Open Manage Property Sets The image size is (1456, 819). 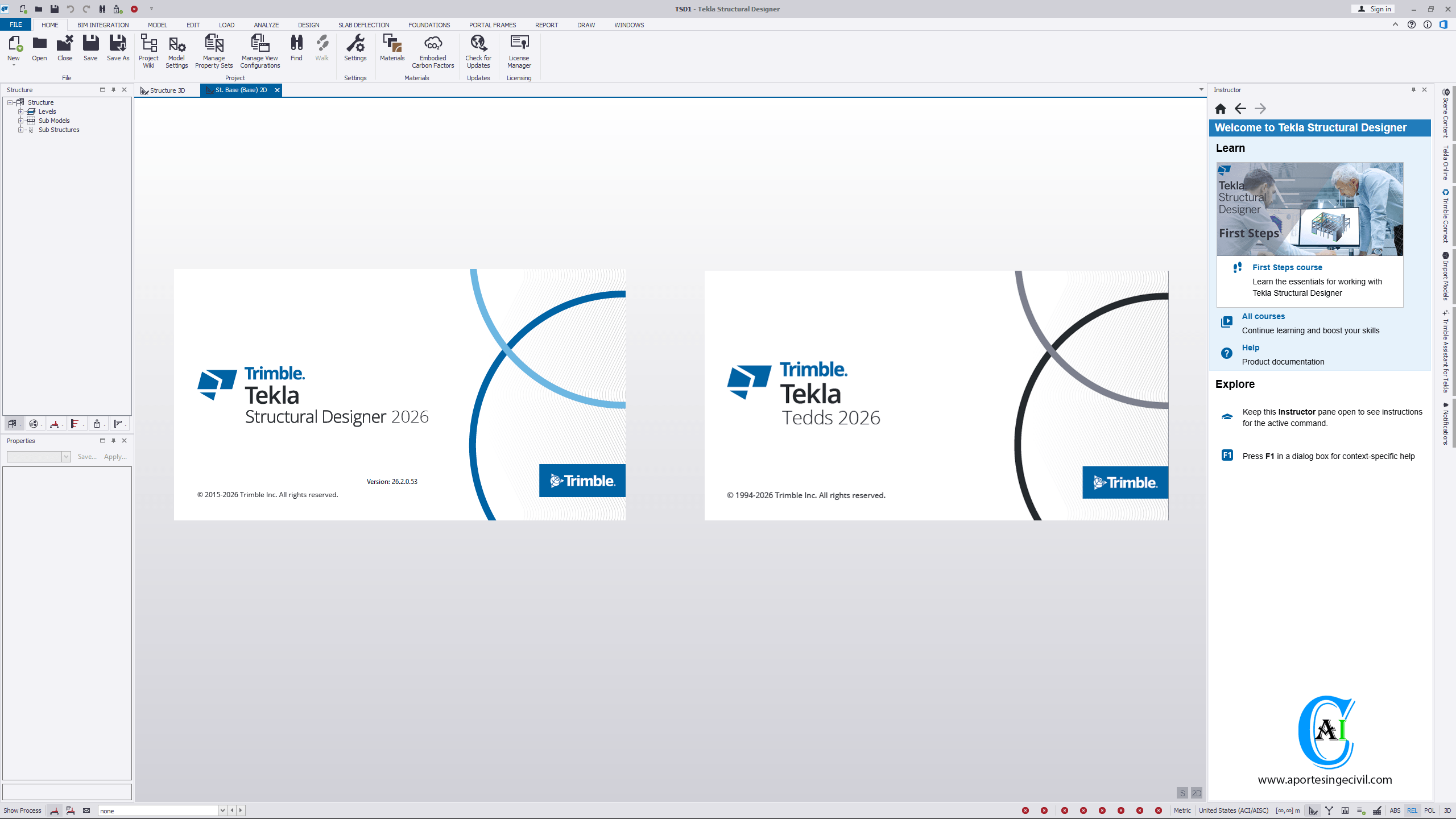click(214, 51)
